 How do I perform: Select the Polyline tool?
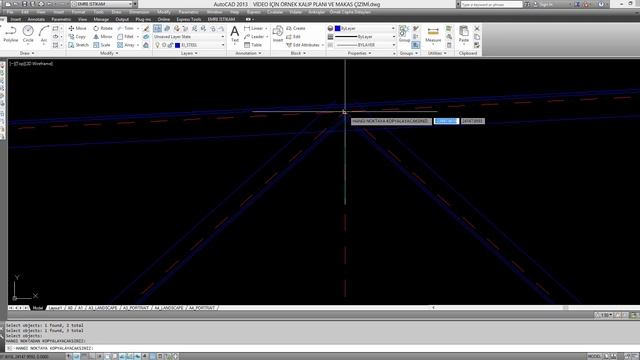coord(11,34)
